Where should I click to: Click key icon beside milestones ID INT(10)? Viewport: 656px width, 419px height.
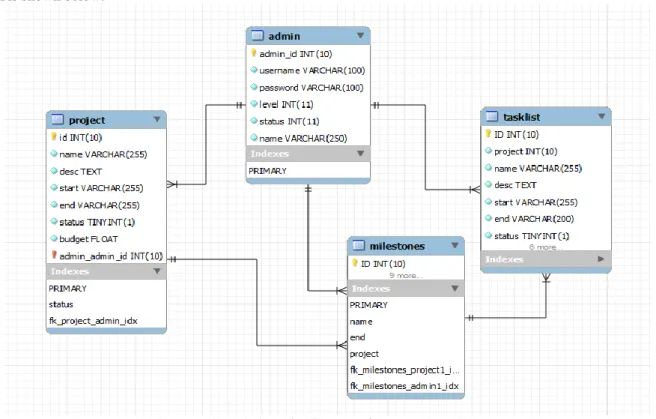[355, 263]
